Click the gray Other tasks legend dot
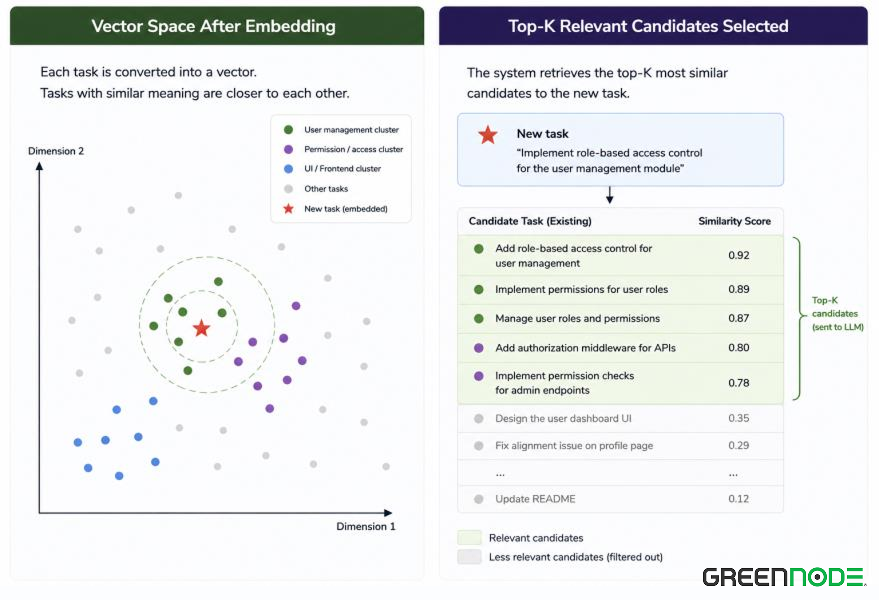The width and height of the screenshot is (879, 600). [288, 189]
